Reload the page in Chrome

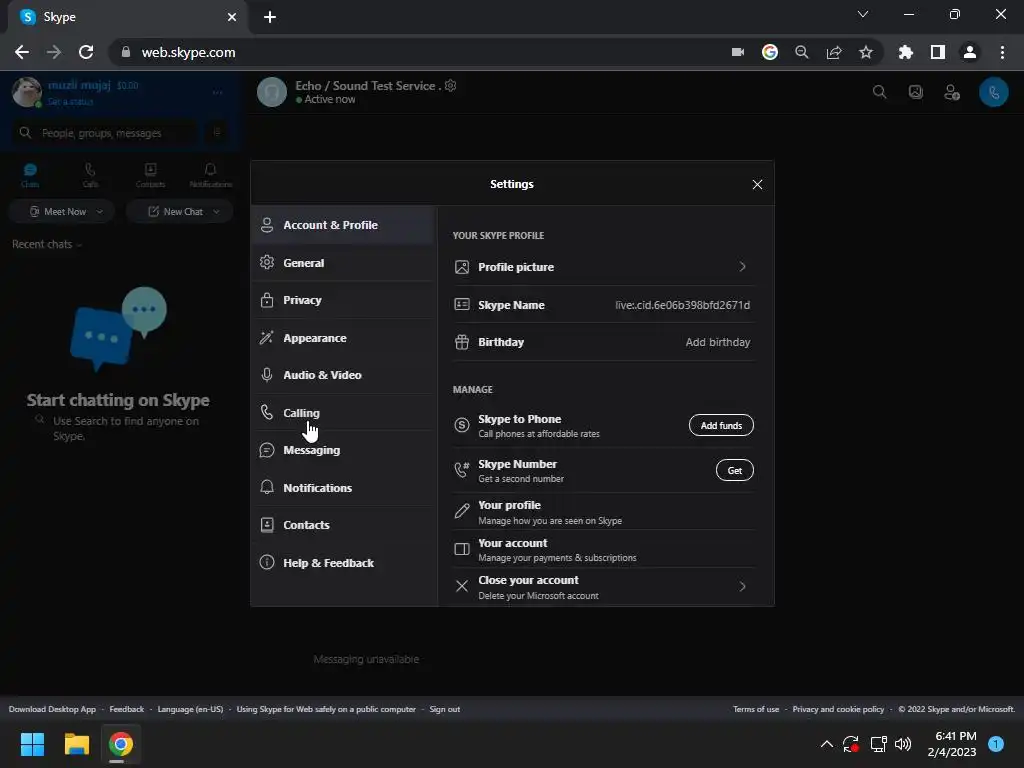pyautogui.click(x=86, y=52)
